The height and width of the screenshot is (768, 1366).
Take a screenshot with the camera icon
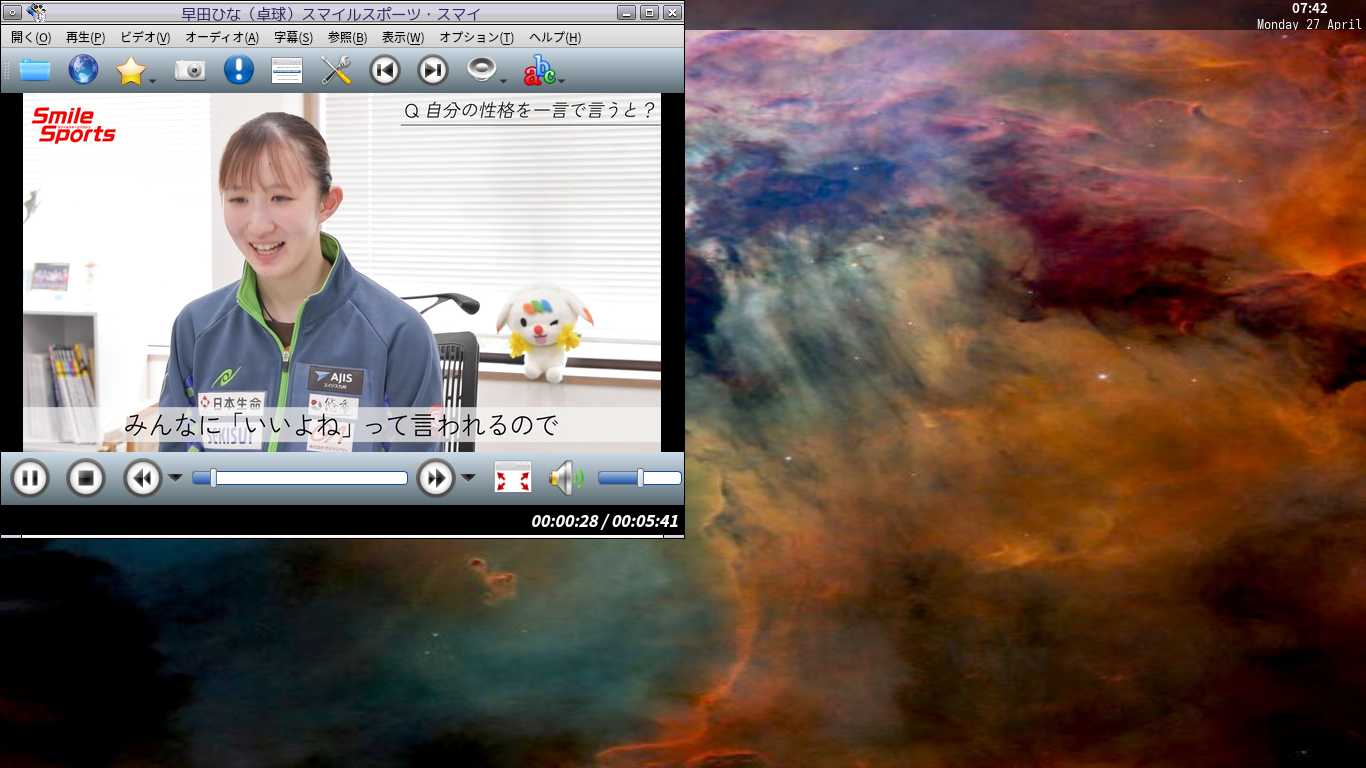pos(190,70)
